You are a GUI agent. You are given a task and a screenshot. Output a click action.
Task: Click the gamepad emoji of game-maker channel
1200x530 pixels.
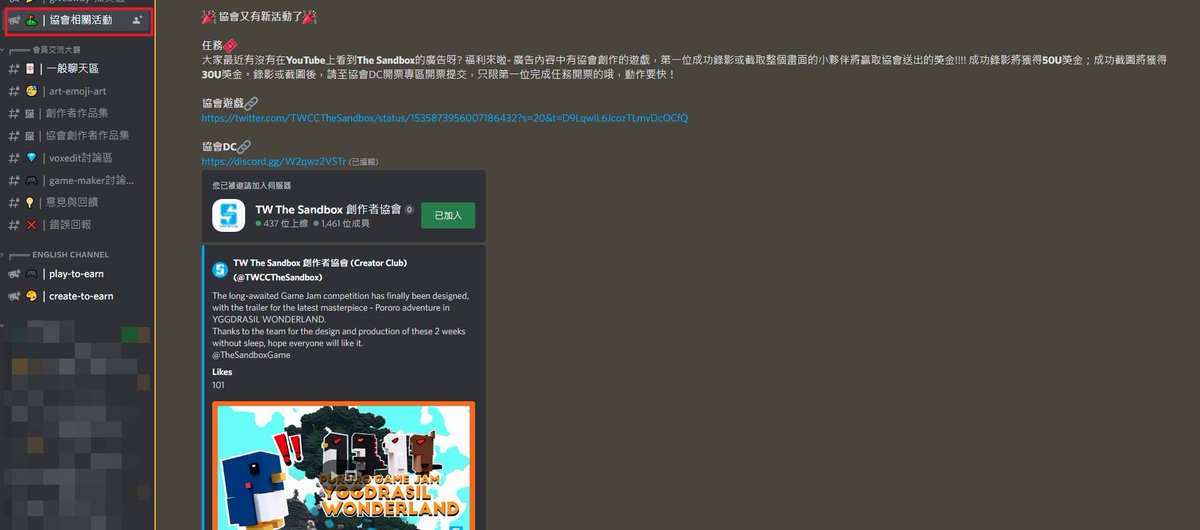pos(31,180)
